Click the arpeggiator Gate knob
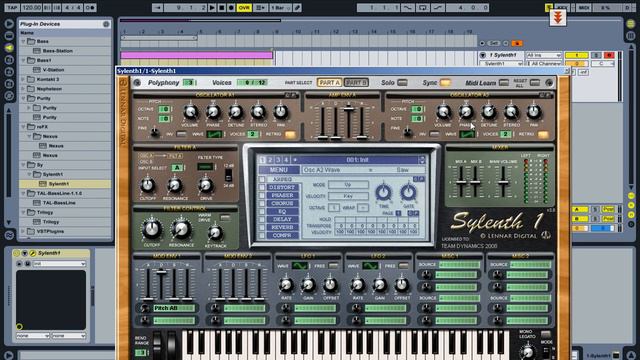This screenshot has width=640, height=360. coord(409,192)
